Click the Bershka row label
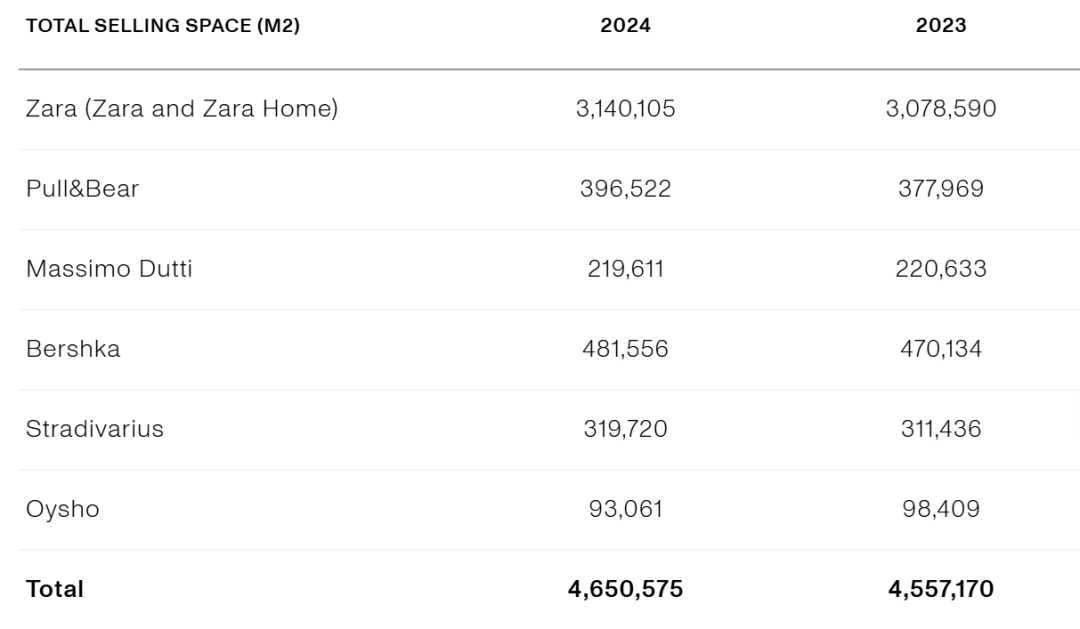 point(73,349)
